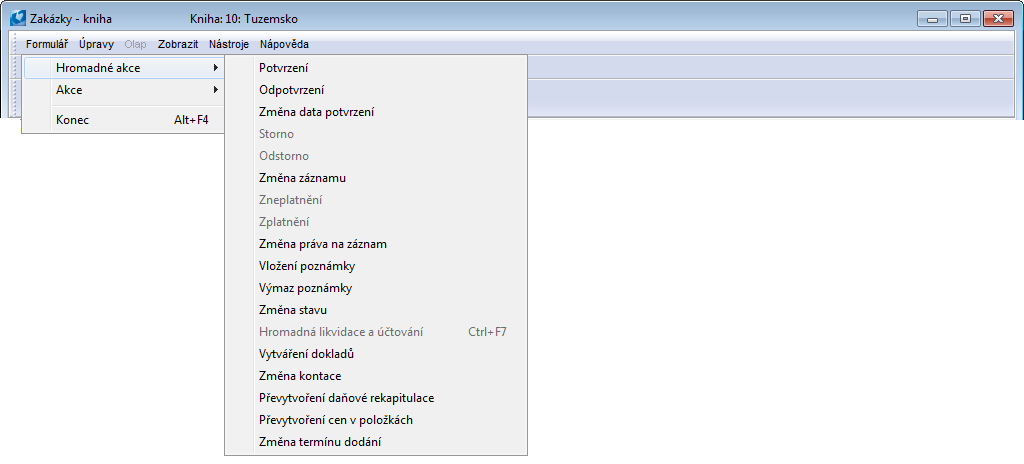Image resolution: width=1024 pixels, height=464 pixels.
Task: Choose Vytváření dokladů
Action: pos(307,354)
